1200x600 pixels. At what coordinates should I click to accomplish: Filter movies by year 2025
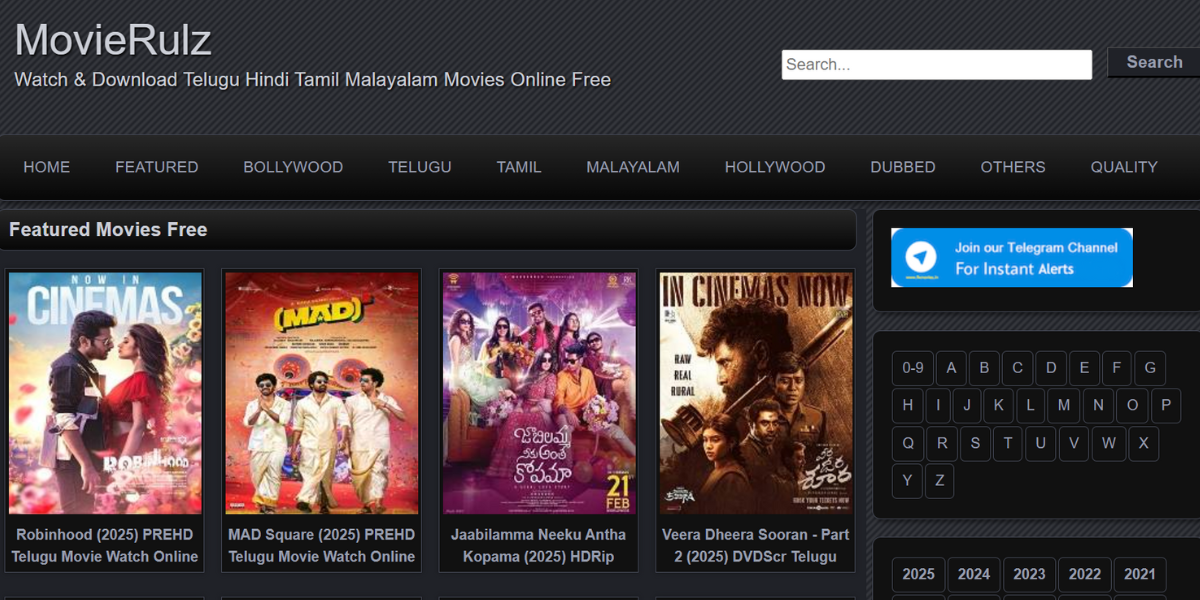(x=918, y=574)
